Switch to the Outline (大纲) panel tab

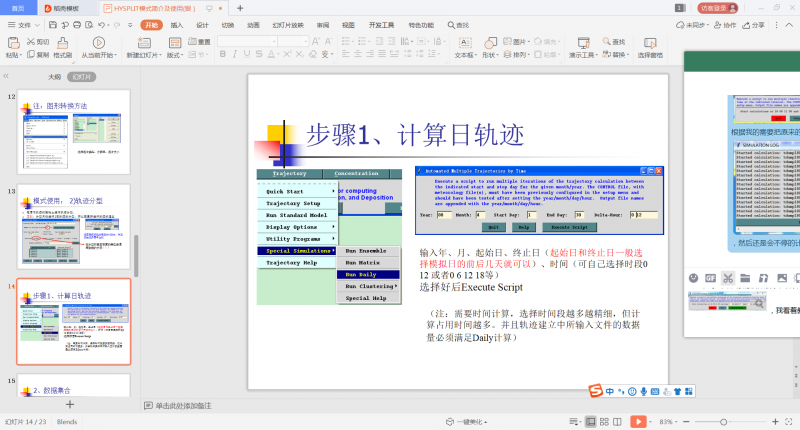coord(54,76)
